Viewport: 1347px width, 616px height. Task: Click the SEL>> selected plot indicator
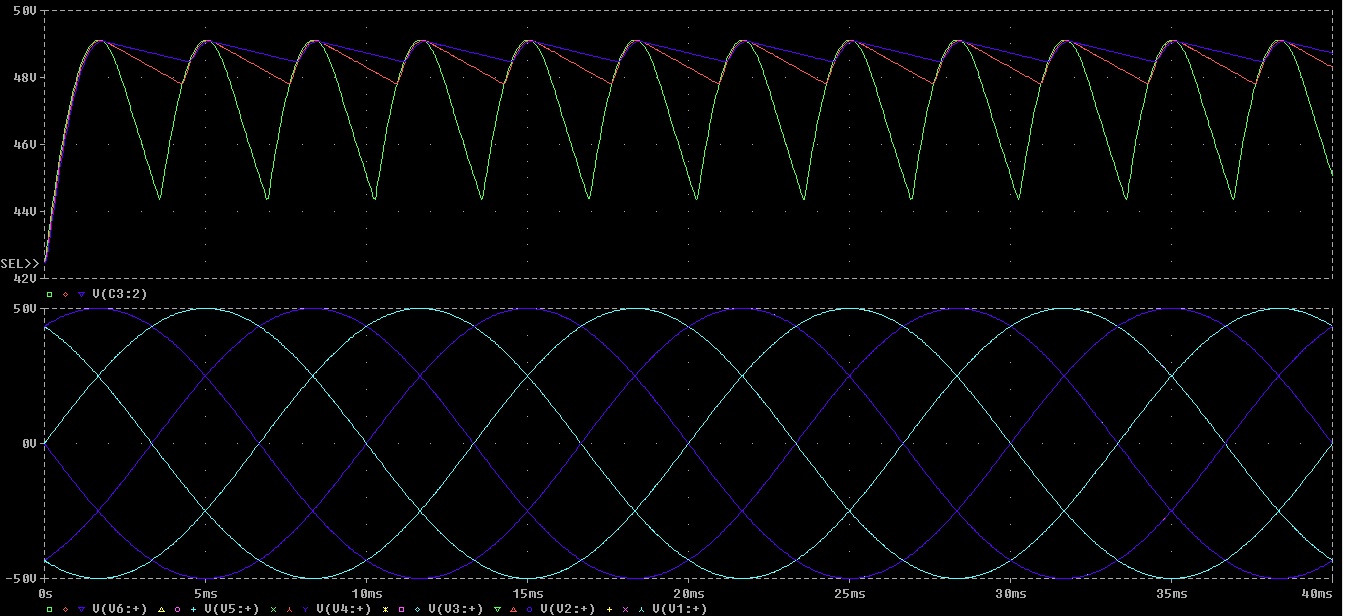coord(19,264)
